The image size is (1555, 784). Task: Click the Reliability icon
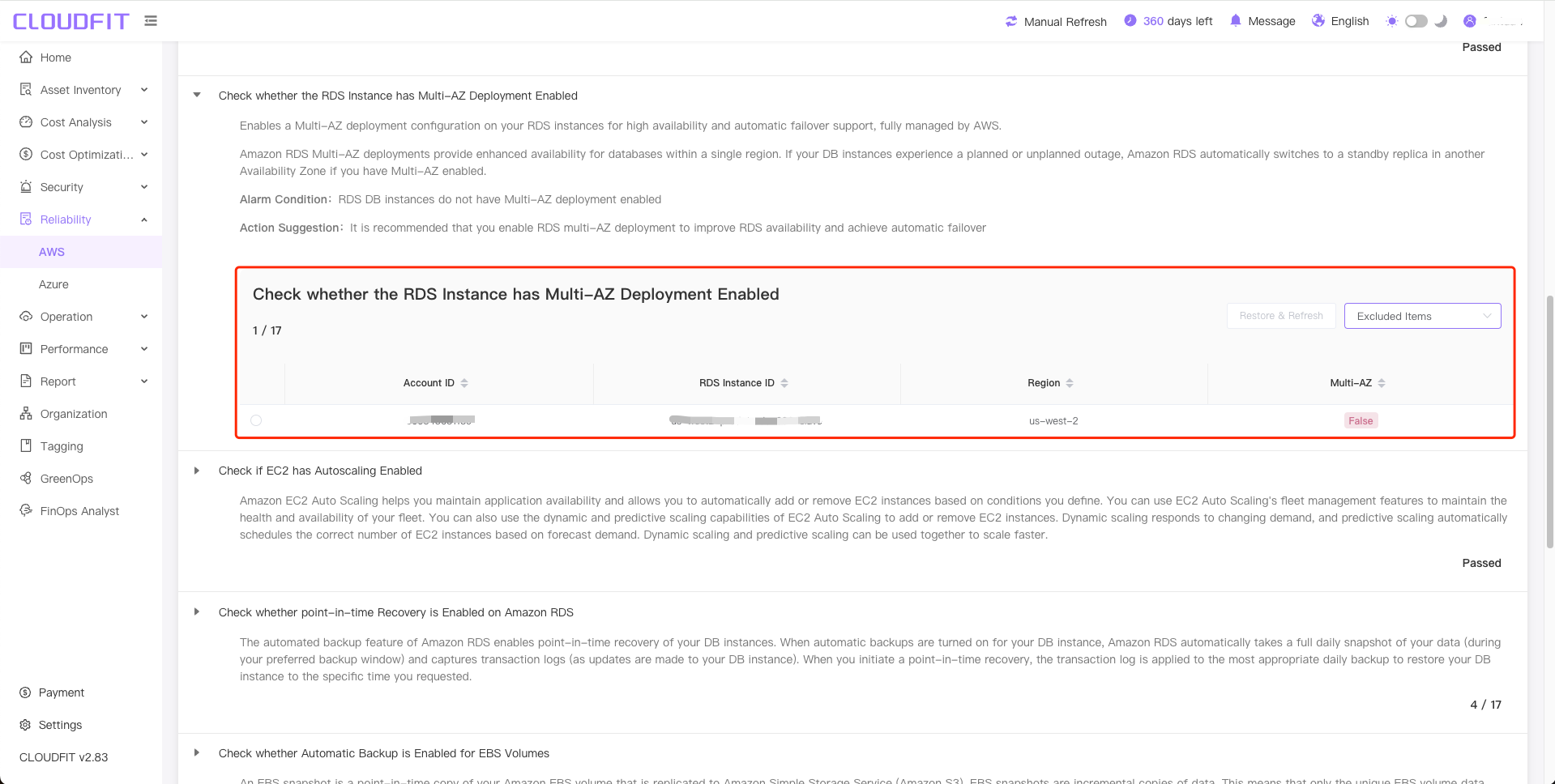(26, 219)
